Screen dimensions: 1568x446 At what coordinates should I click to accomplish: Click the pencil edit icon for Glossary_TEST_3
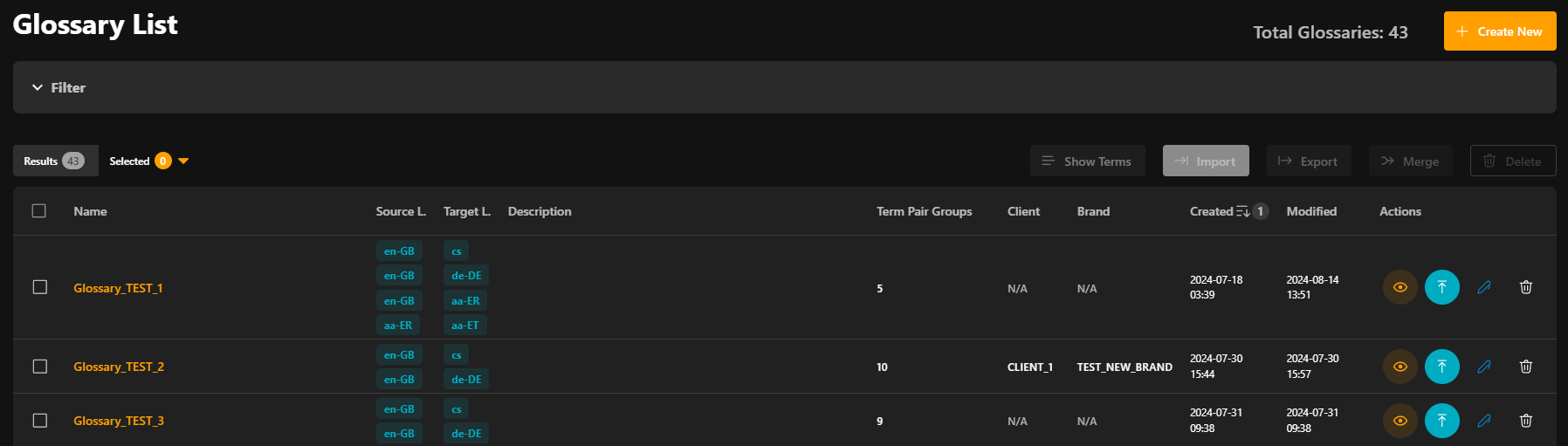point(1483,421)
